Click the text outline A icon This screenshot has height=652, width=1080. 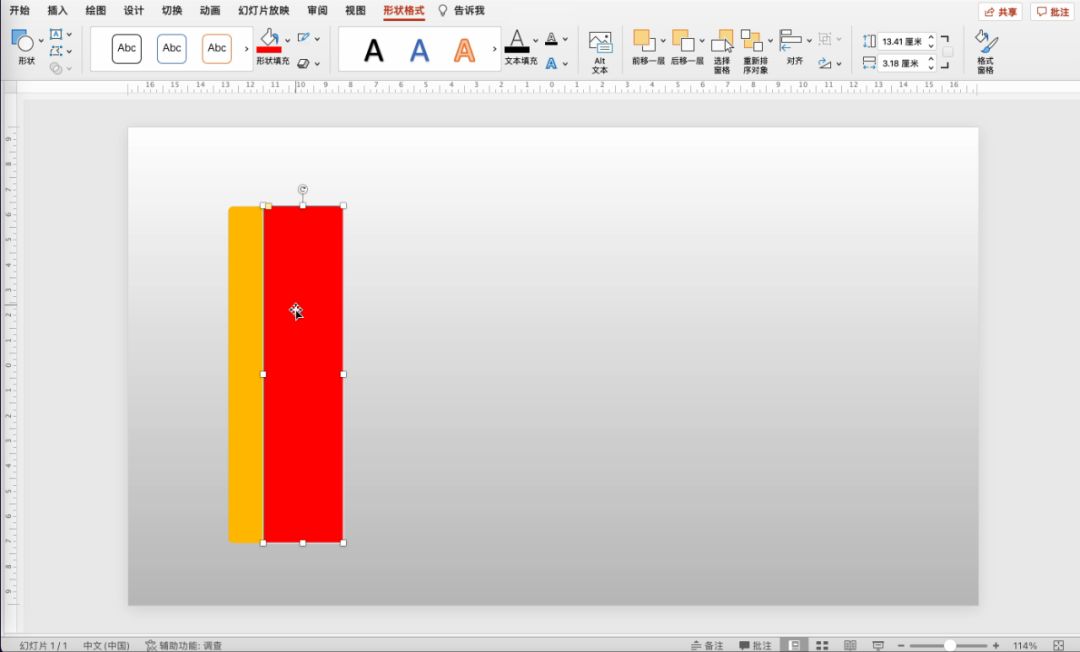[551, 39]
